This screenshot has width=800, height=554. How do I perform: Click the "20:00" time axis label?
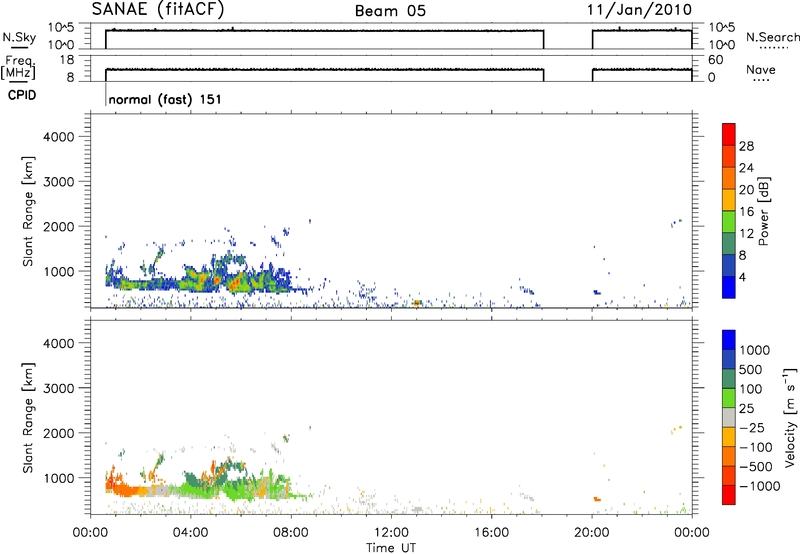pos(592,533)
